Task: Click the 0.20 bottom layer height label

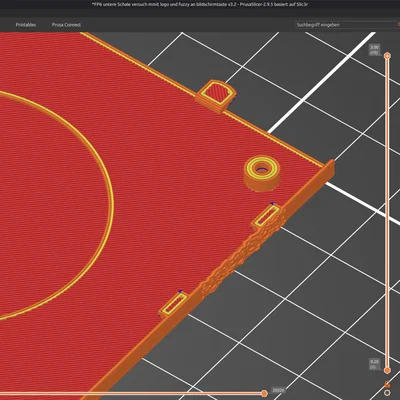Action: (x=375, y=364)
